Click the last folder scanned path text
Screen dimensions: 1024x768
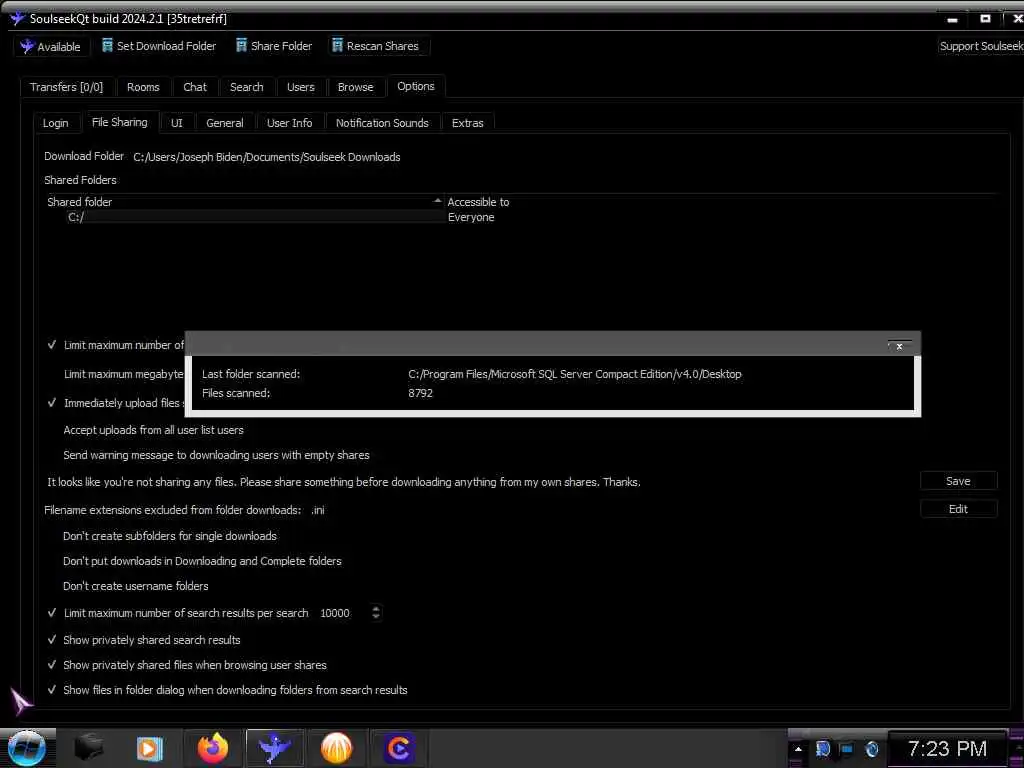point(575,374)
